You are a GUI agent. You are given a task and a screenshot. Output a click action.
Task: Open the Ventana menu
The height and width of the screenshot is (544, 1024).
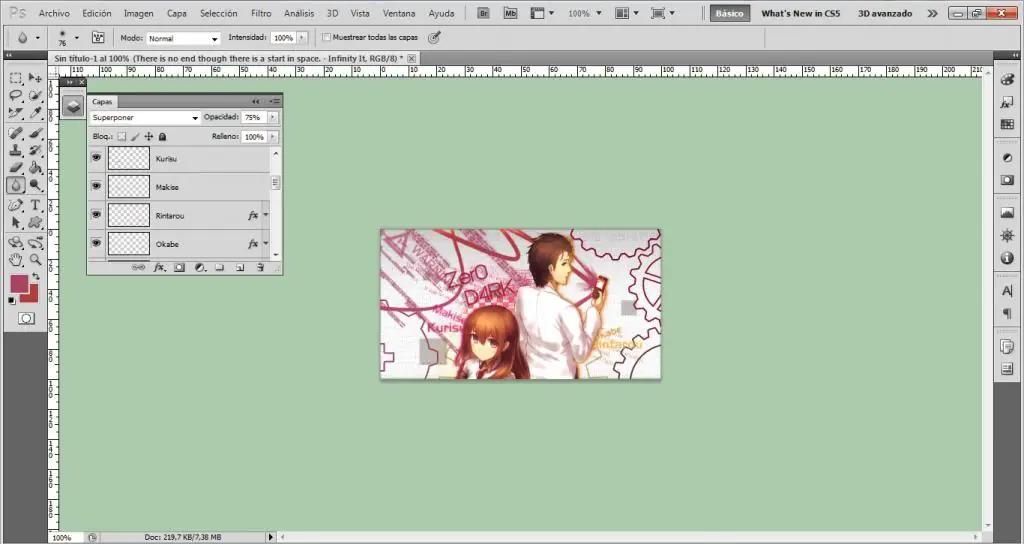[398, 13]
